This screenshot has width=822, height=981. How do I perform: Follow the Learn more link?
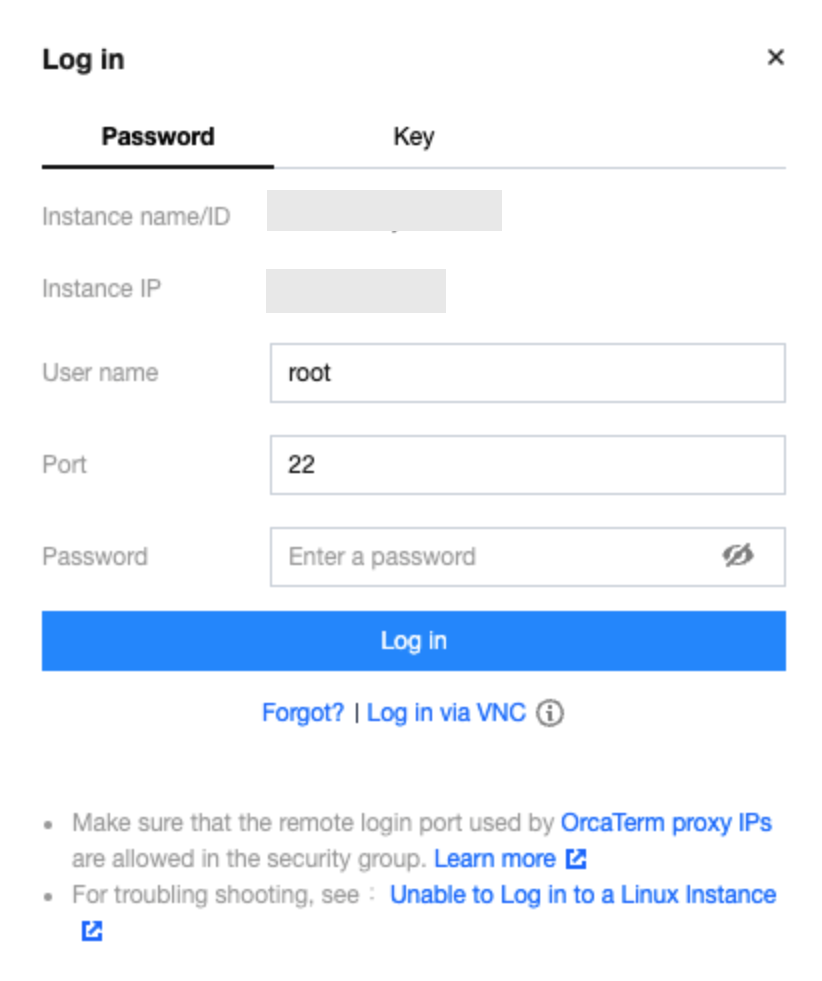(x=495, y=859)
